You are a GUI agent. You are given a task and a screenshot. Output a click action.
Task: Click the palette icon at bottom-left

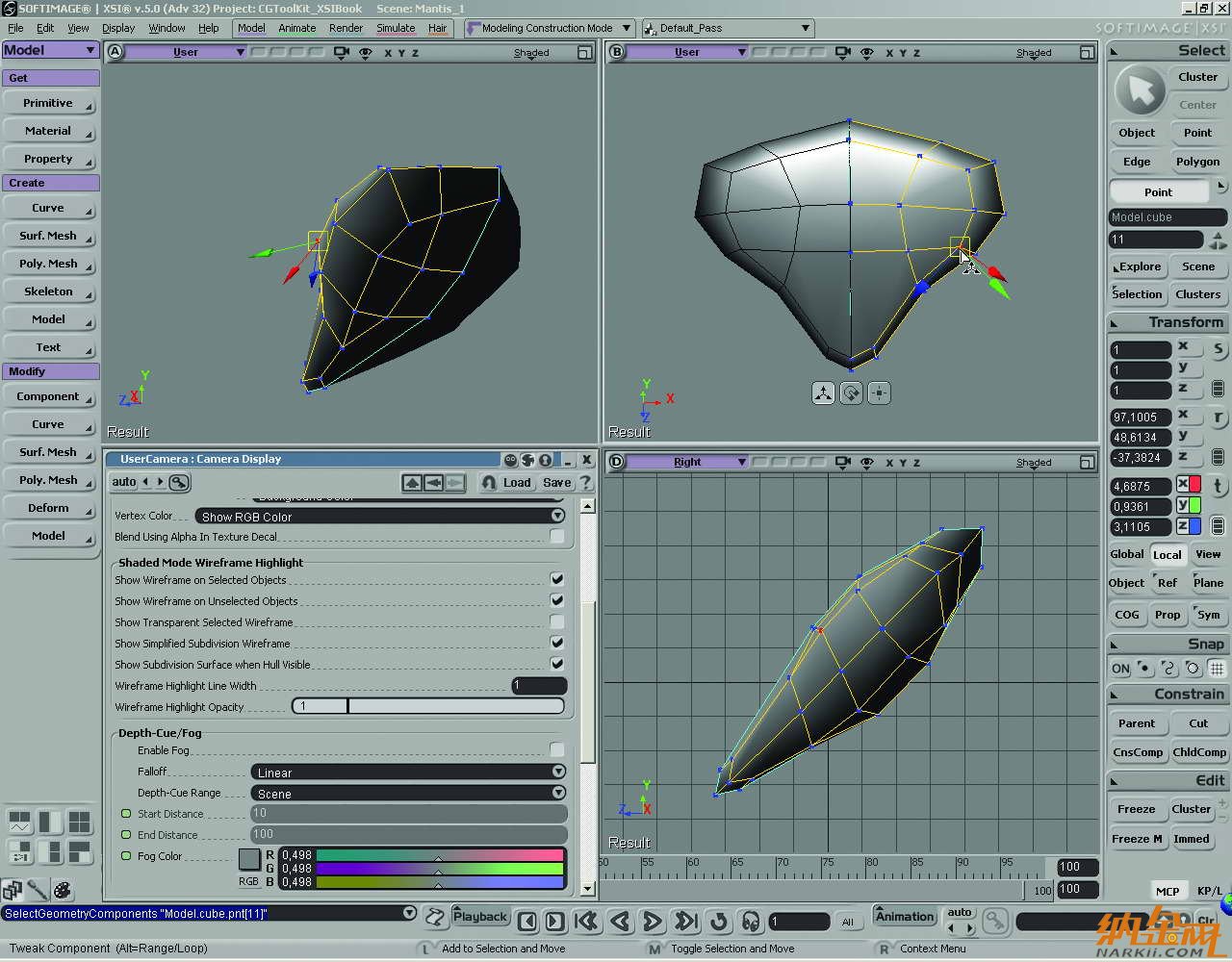click(x=63, y=890)
